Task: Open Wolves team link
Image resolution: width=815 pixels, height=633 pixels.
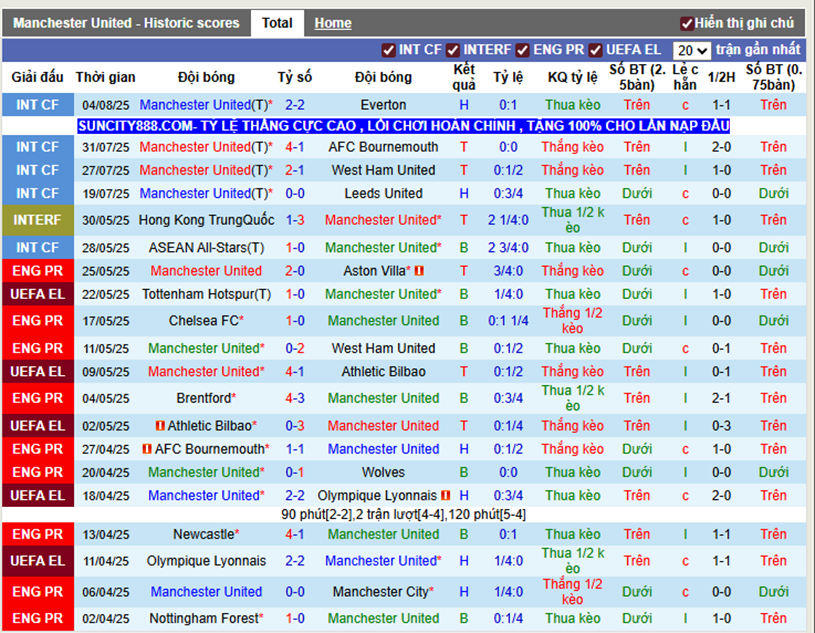Action: pos(383,472)
